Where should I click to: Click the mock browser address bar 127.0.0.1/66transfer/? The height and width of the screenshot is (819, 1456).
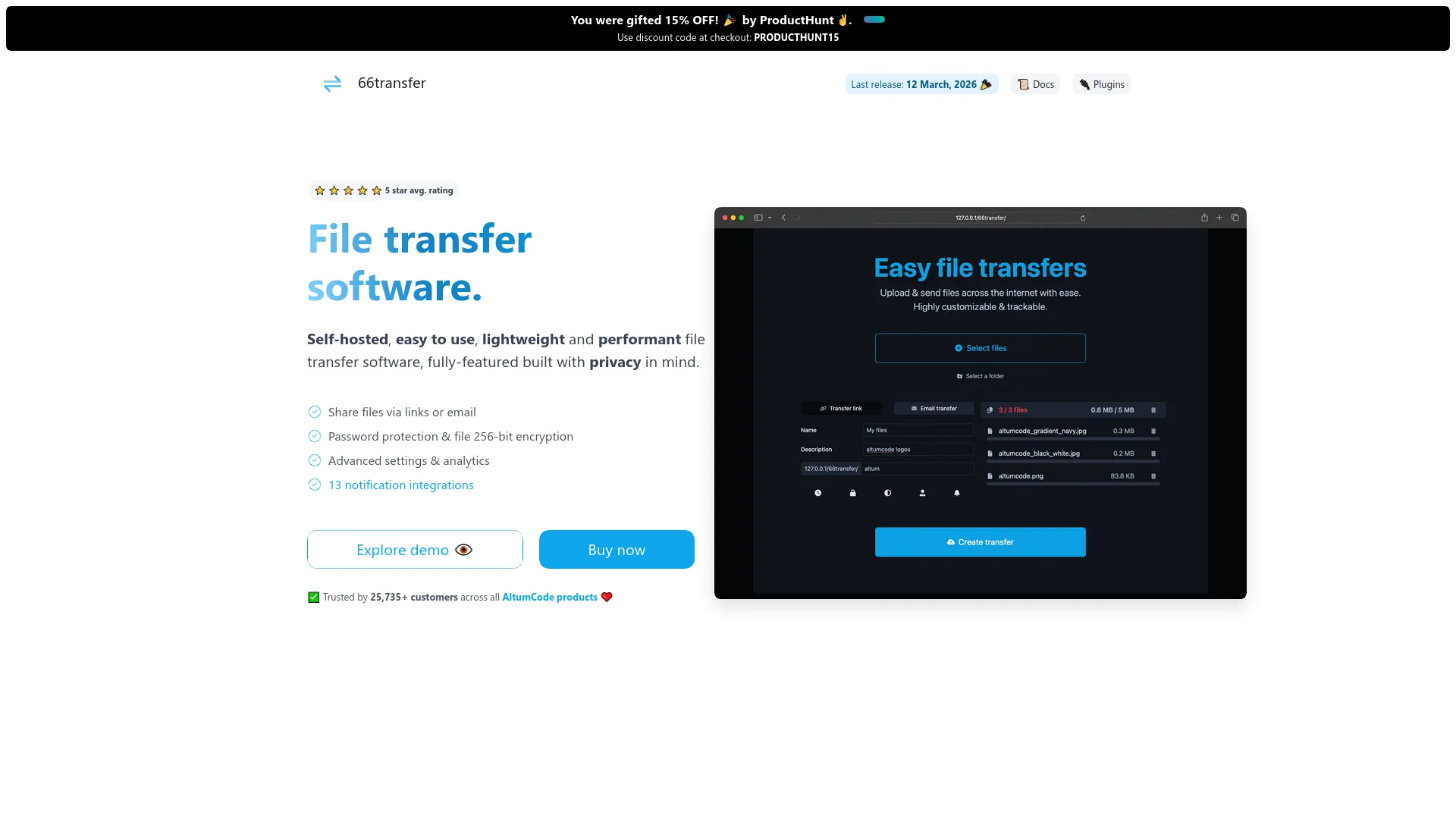click(980, 218)
